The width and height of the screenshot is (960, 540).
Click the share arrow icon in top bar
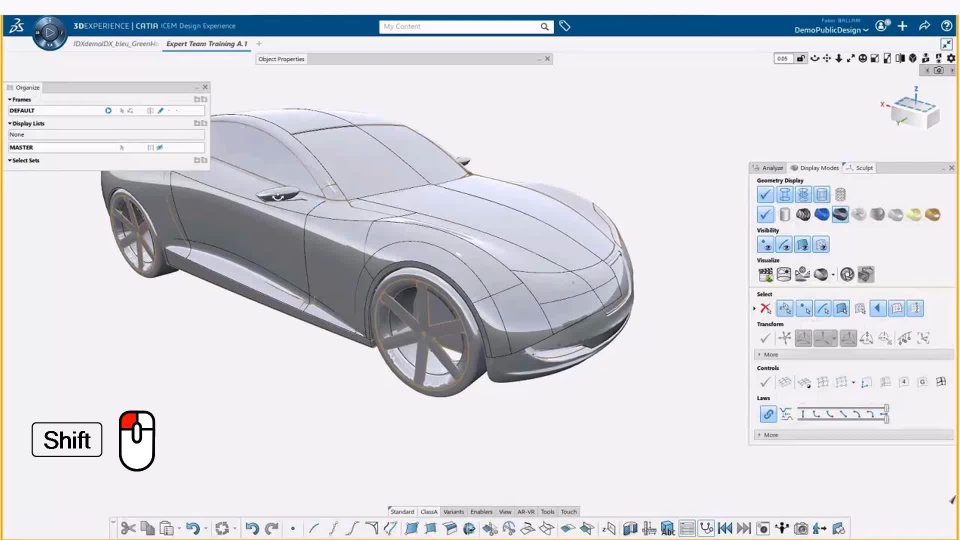click(924, 27)
